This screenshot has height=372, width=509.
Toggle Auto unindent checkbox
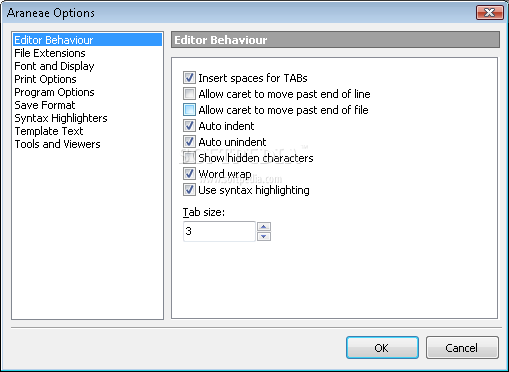point(189,142)
